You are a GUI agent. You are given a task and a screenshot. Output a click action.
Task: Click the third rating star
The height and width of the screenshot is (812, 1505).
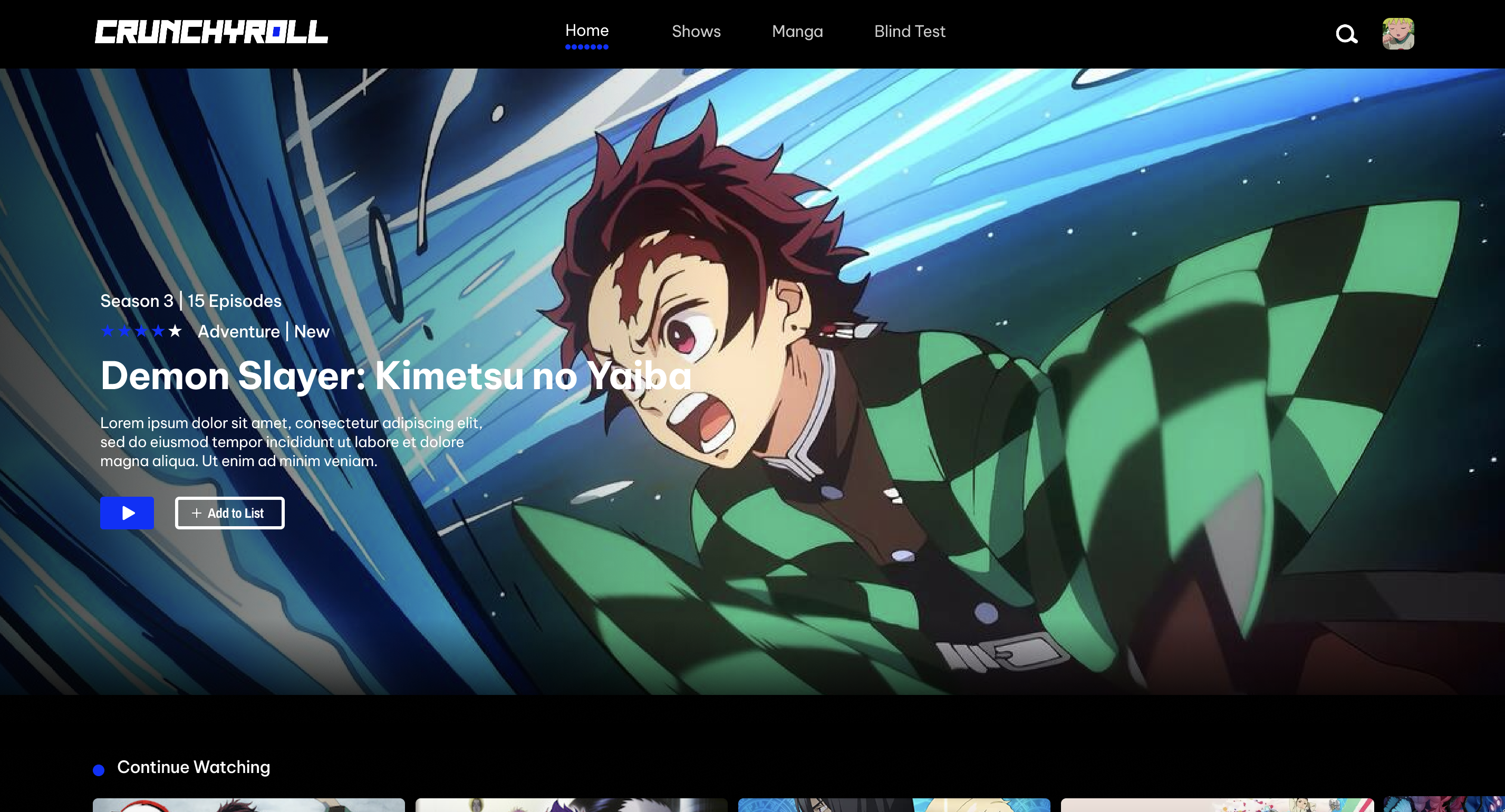tap(141, 331)
